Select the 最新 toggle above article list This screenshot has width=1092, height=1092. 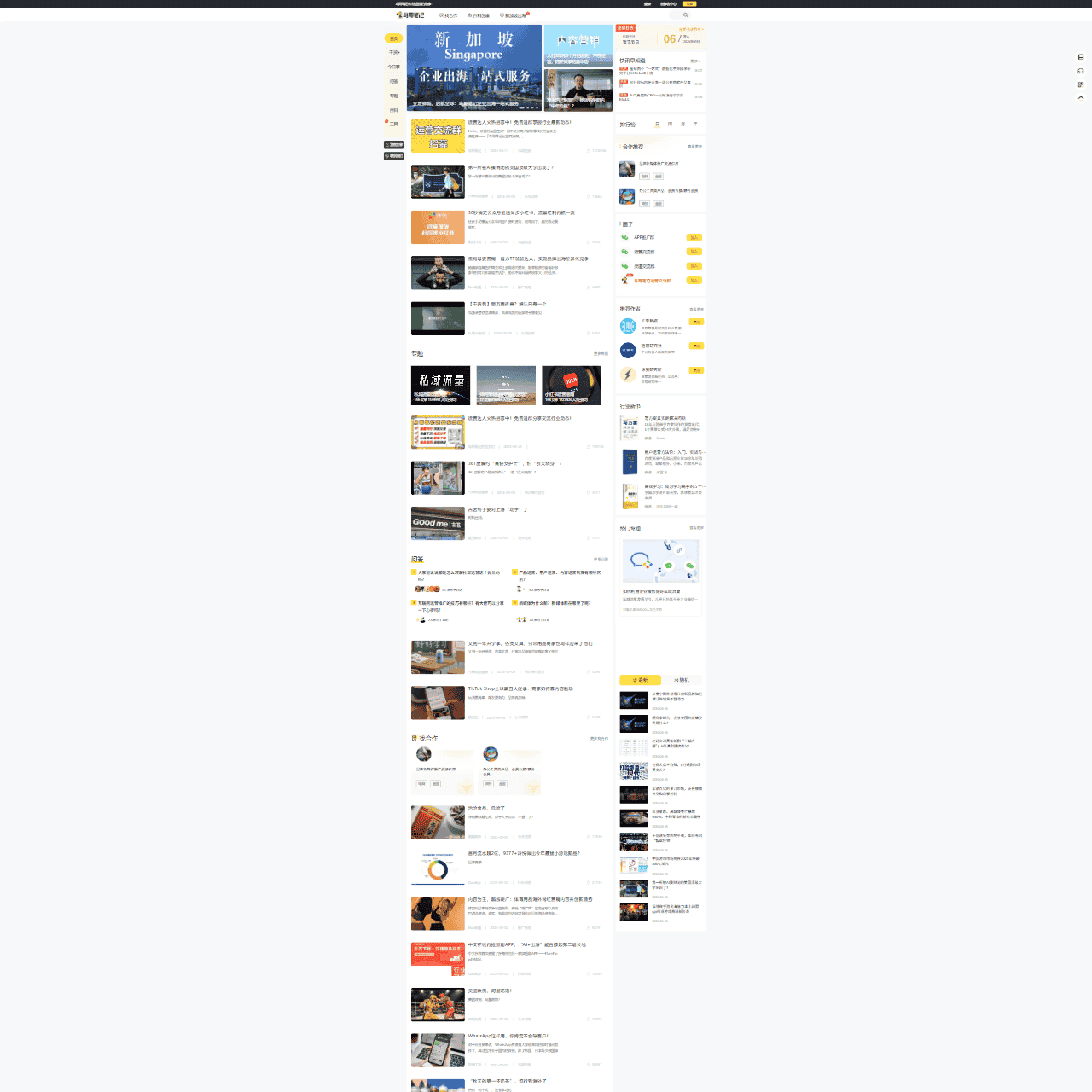click(x=640, y=680)
